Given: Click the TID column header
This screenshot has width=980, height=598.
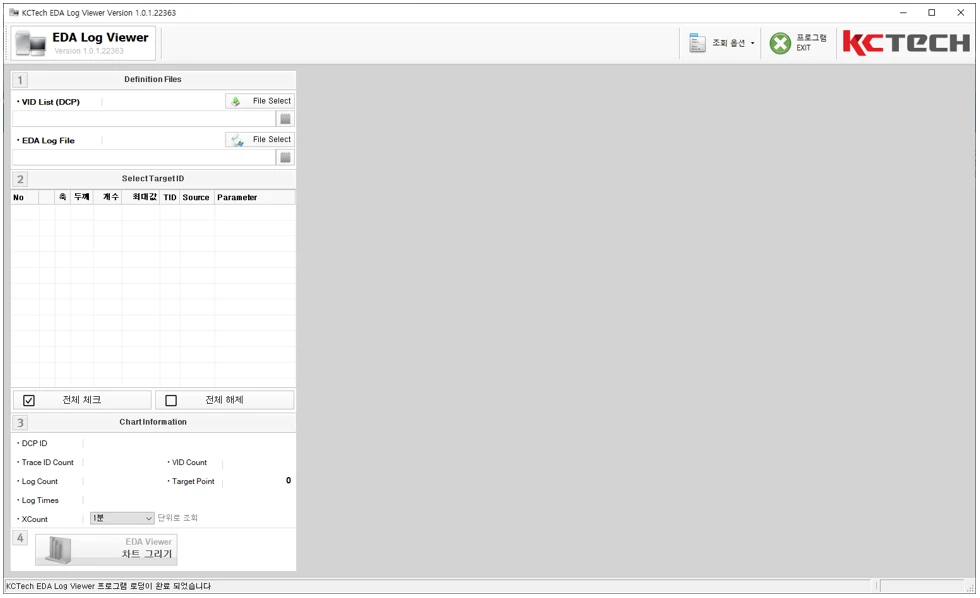Looking at the screenshot, I should (170, 197).
